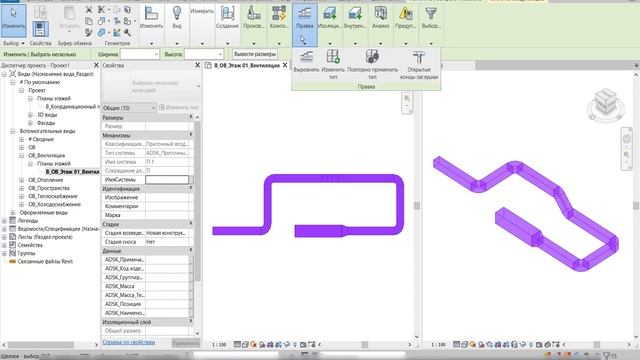Image resolution: width=640 pixels, height=360 pixels.
Task: Collapse the Идентификация properties section
Action: 190,189
